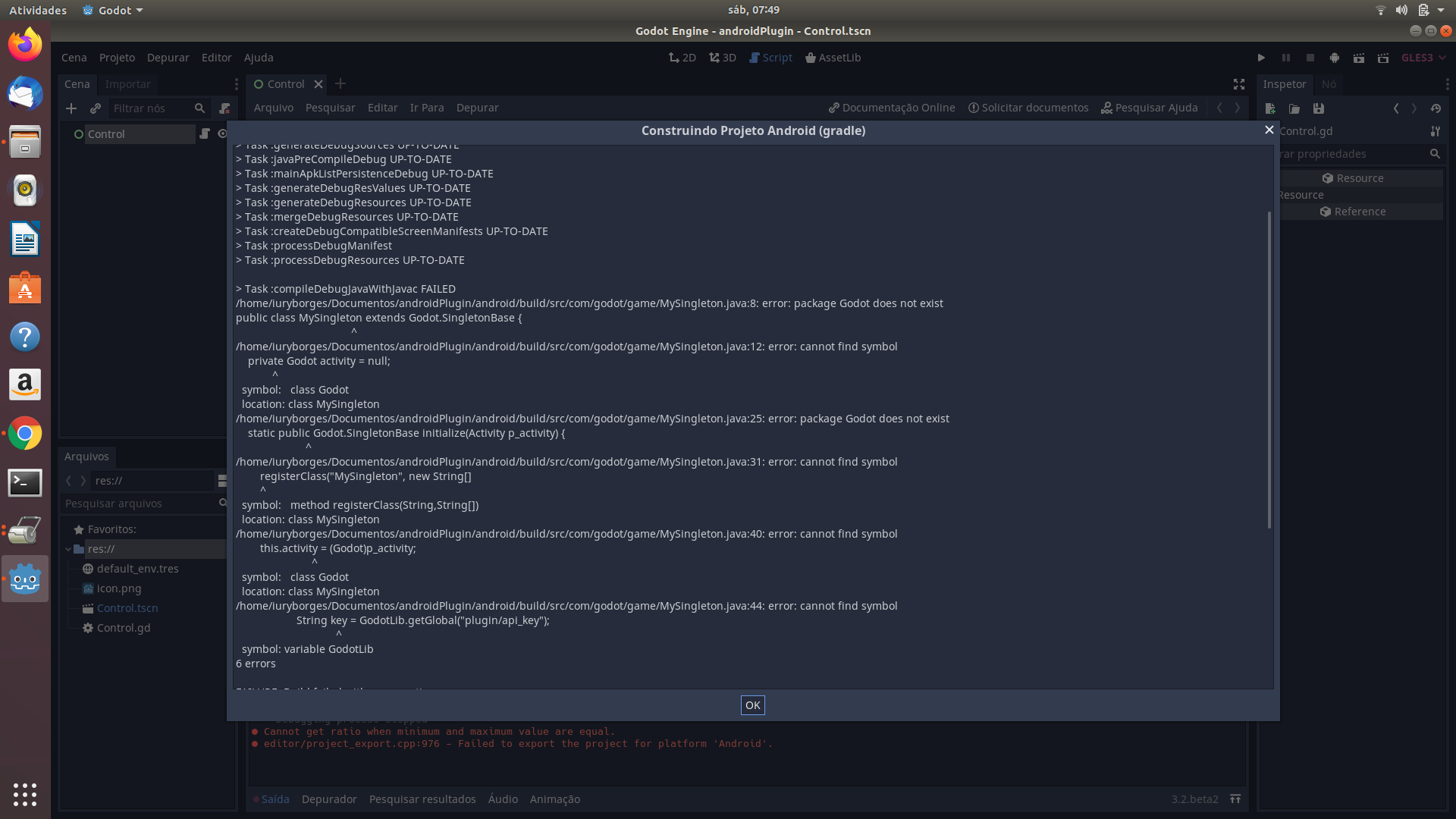This screenshot has width=1456, height=819.
Task: Open the script attached to the Control node
Action: [206, 133]
